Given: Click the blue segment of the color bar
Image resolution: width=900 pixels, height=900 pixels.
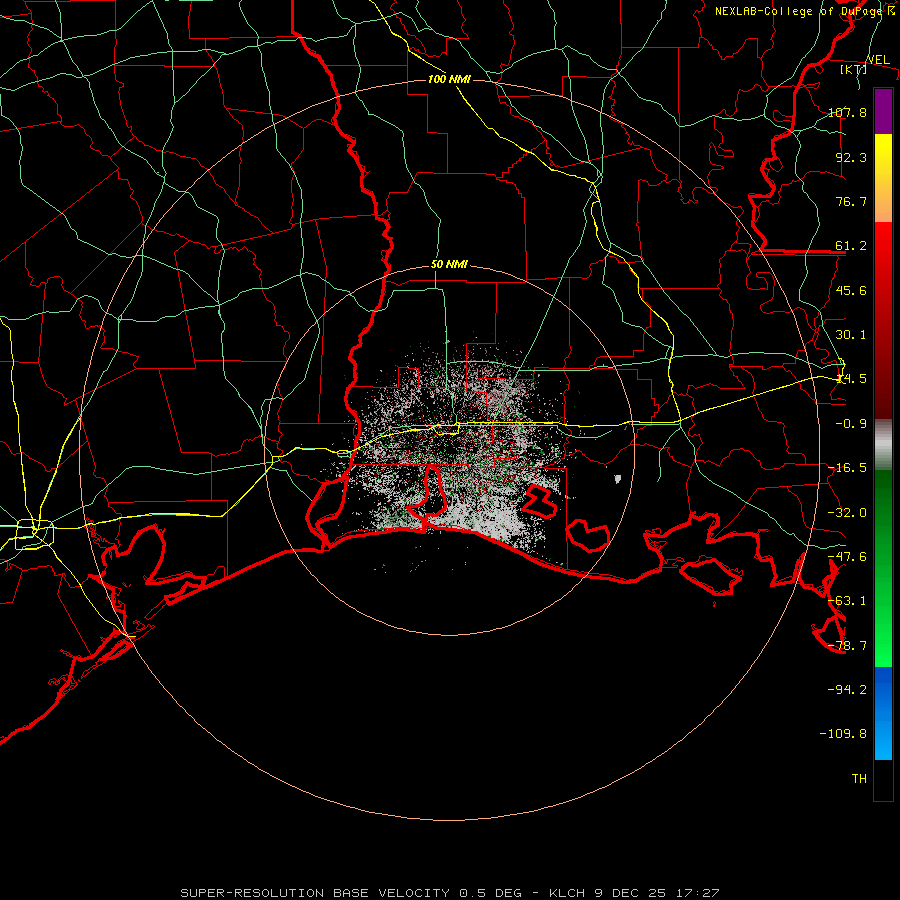Looking at the screenshot, I should (883, 713).
